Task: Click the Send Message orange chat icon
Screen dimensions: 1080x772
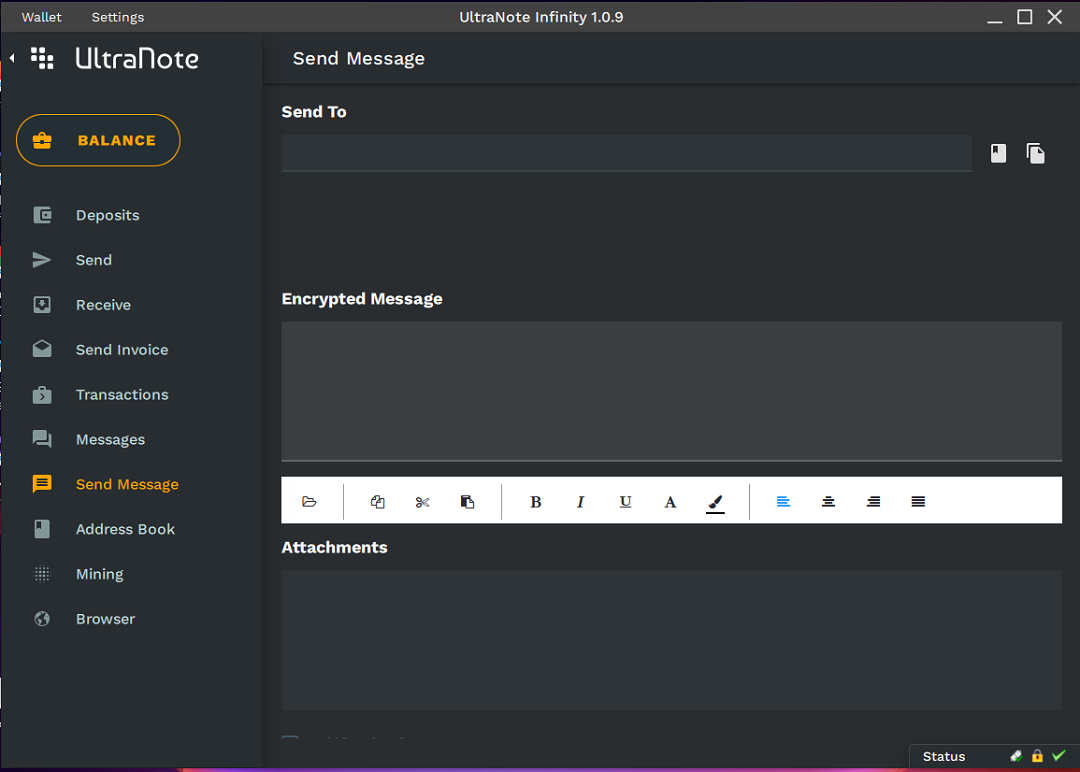Action: click(x=42, y=484)
